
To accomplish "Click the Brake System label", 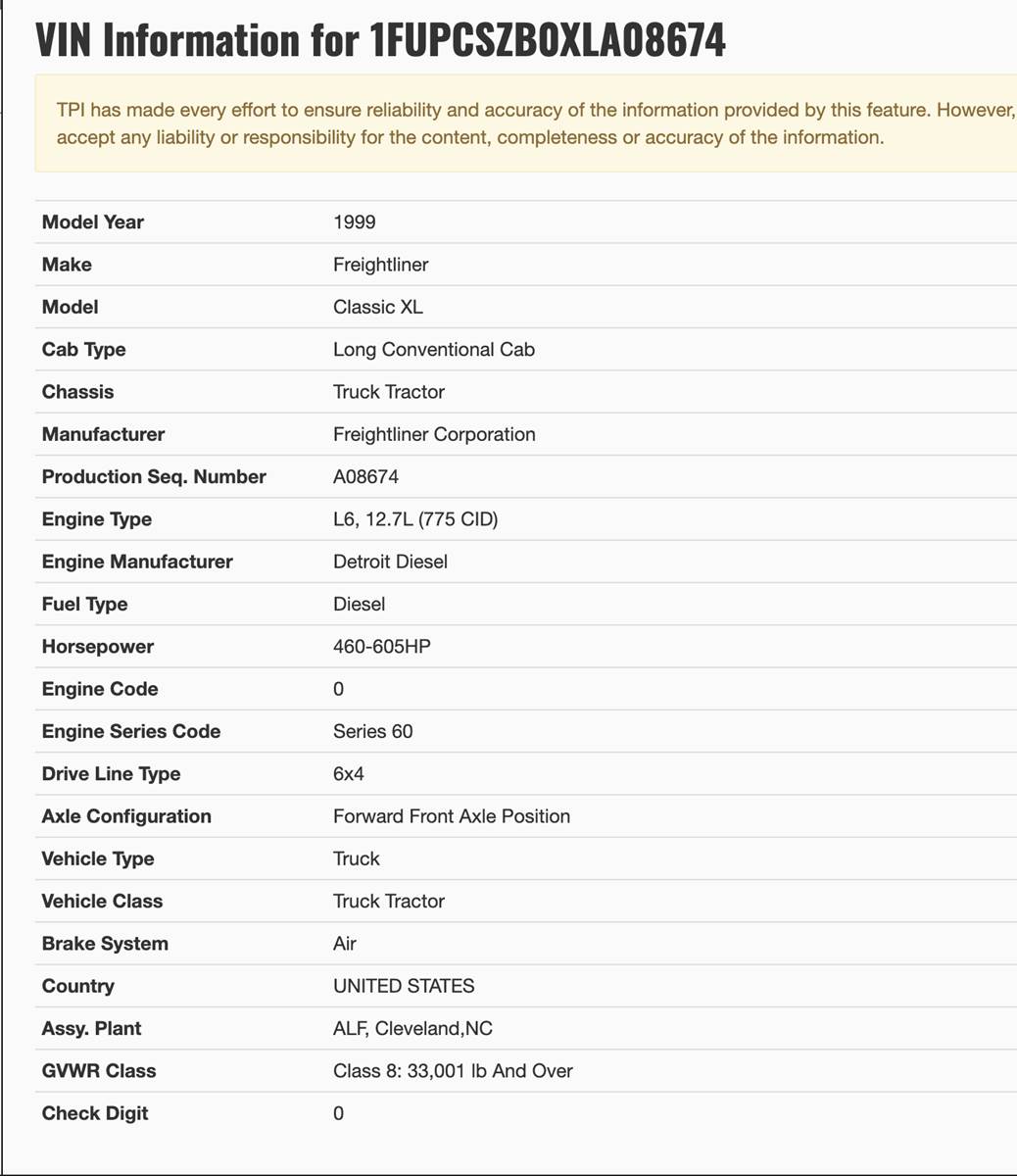I will pyautogui.click(x=105, y=944).
